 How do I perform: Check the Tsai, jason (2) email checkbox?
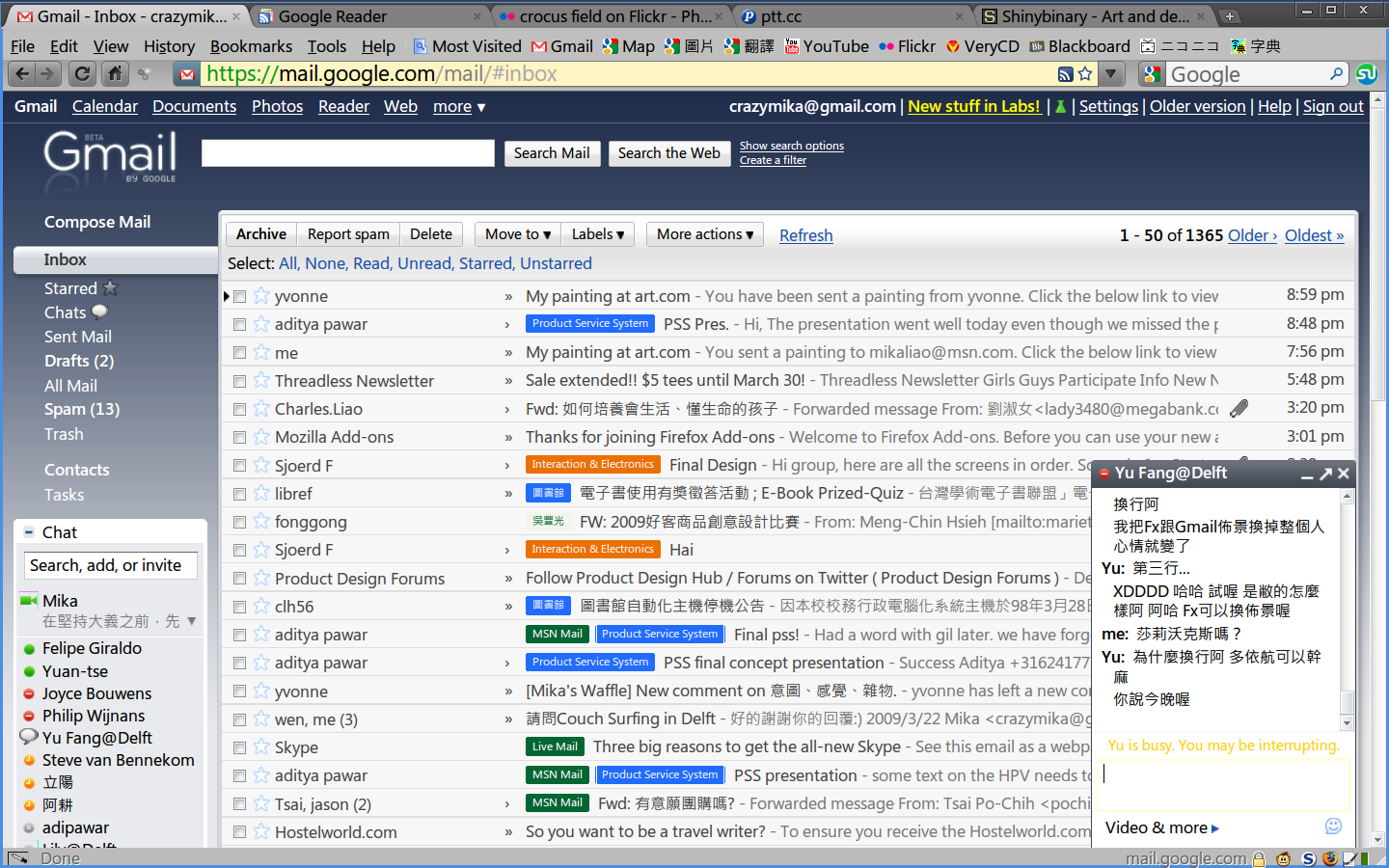point(240,804)
